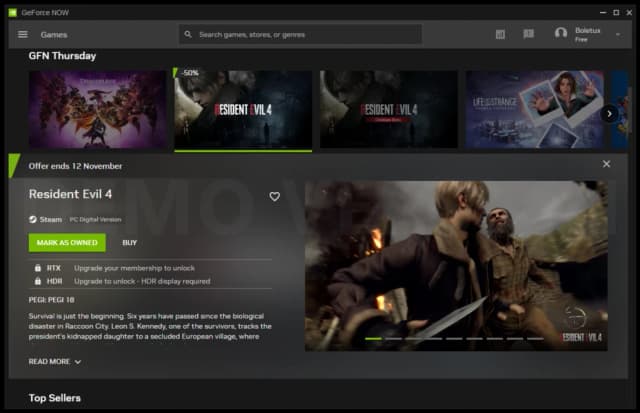Select the first green slideshow indicator

373,338
